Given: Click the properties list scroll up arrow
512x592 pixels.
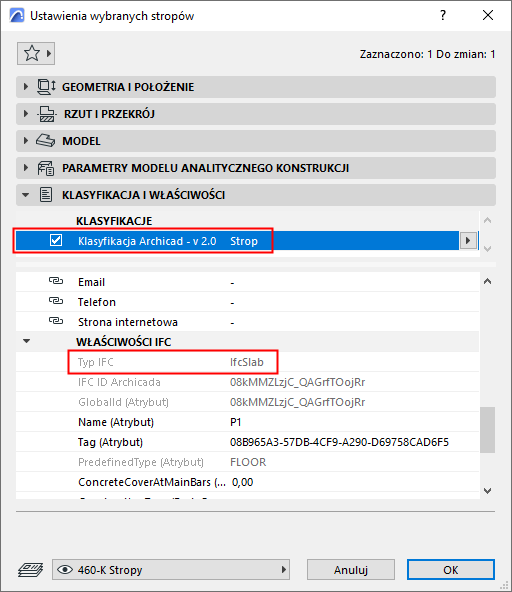Looking at the screenshot, I should 487,281.
